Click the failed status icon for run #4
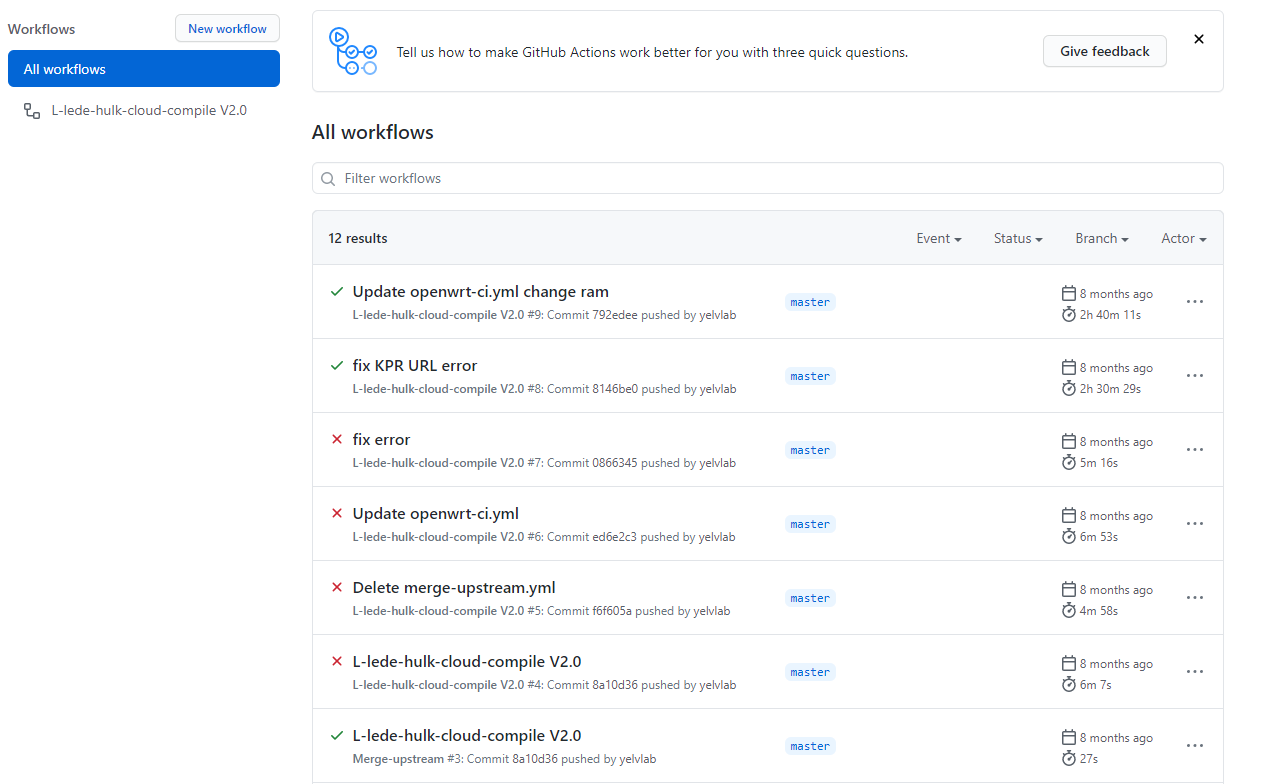 coord(337,662)
